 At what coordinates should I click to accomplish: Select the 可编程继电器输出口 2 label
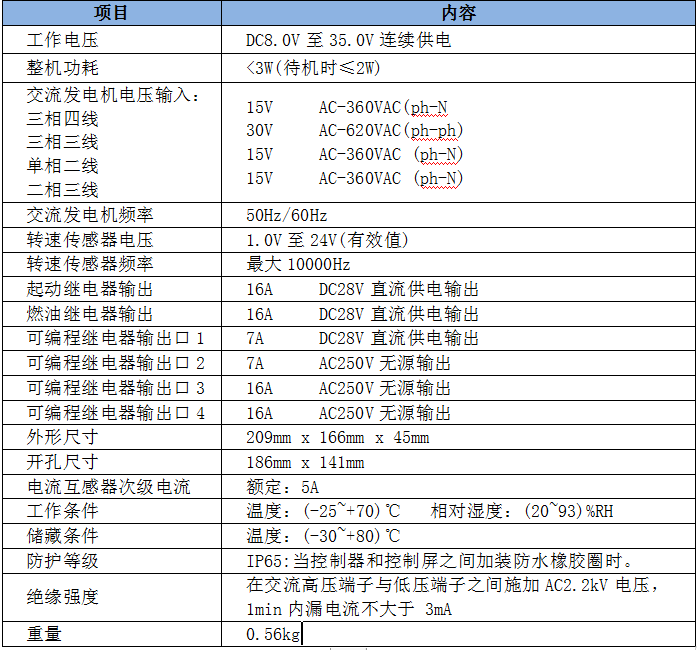pos(116,363)
